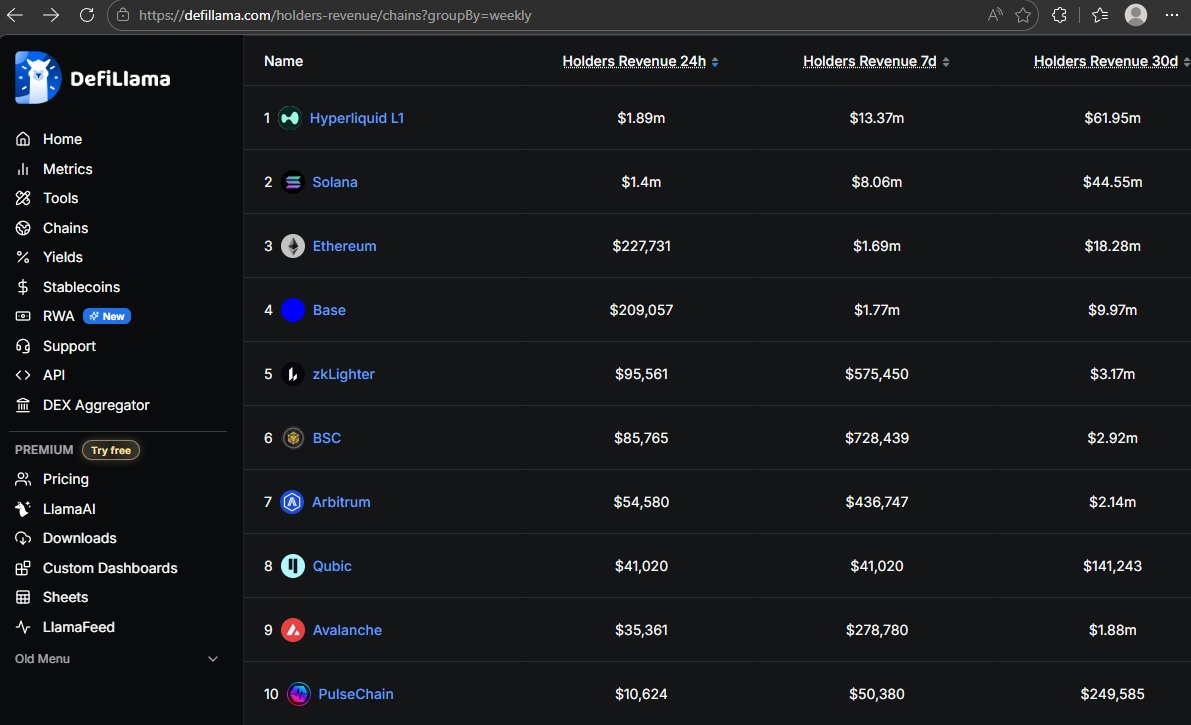1191x725 pixels.
Task: Click the BSC chain icon
Action: (292, 438)
